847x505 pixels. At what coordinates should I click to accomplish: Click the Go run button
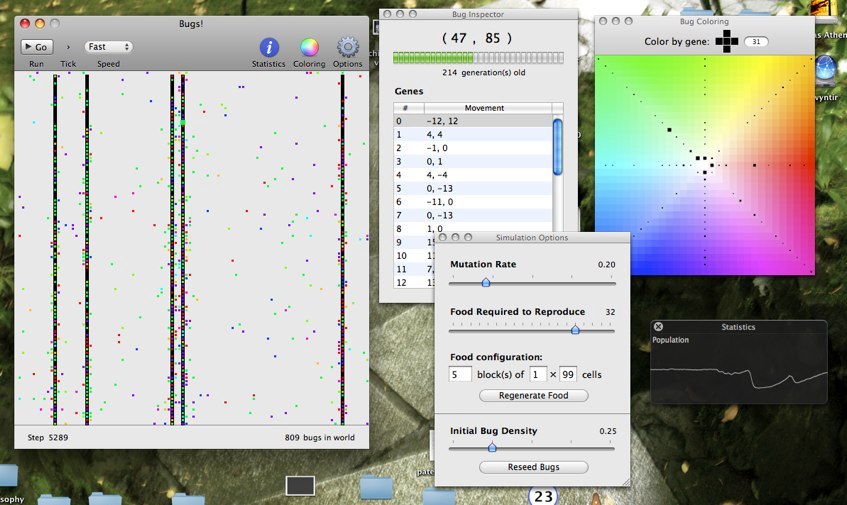click(37, 47)
